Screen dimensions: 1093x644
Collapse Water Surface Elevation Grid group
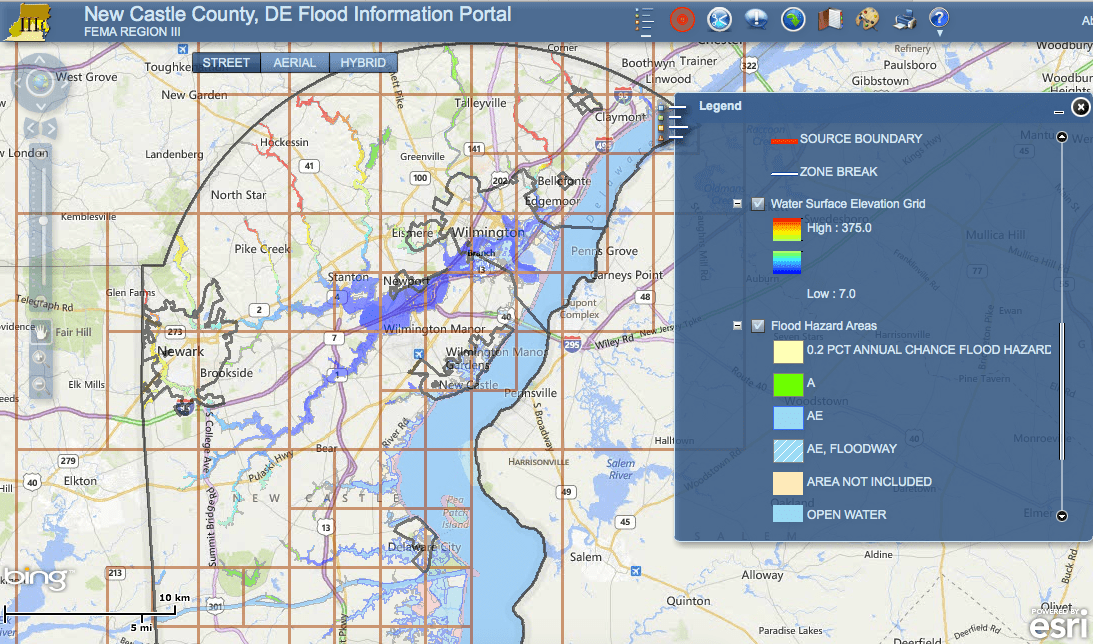[737, 204]
